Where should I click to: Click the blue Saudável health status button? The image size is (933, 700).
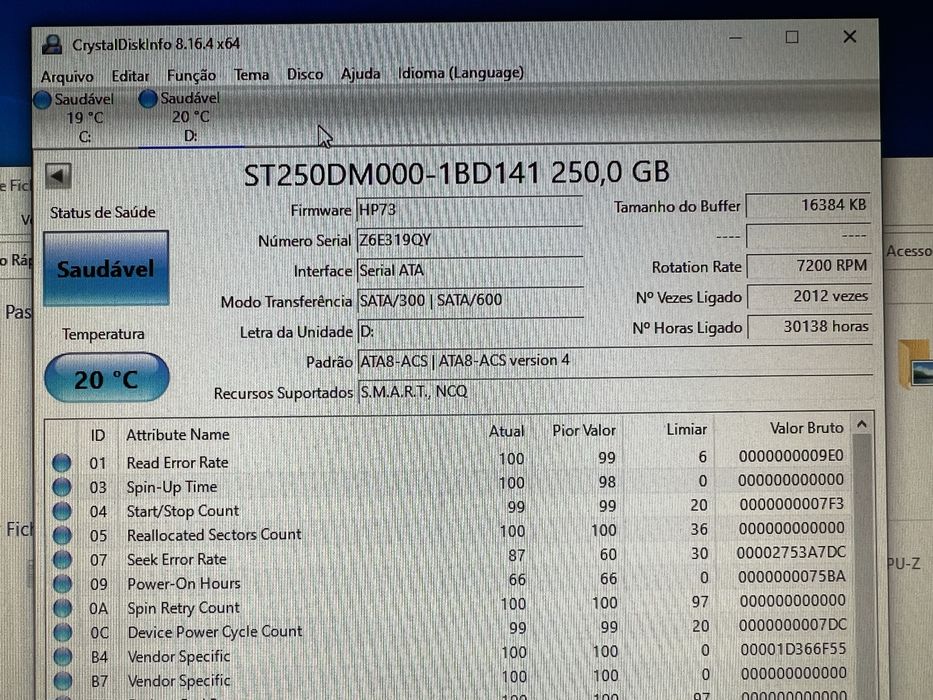click(106, 269)
